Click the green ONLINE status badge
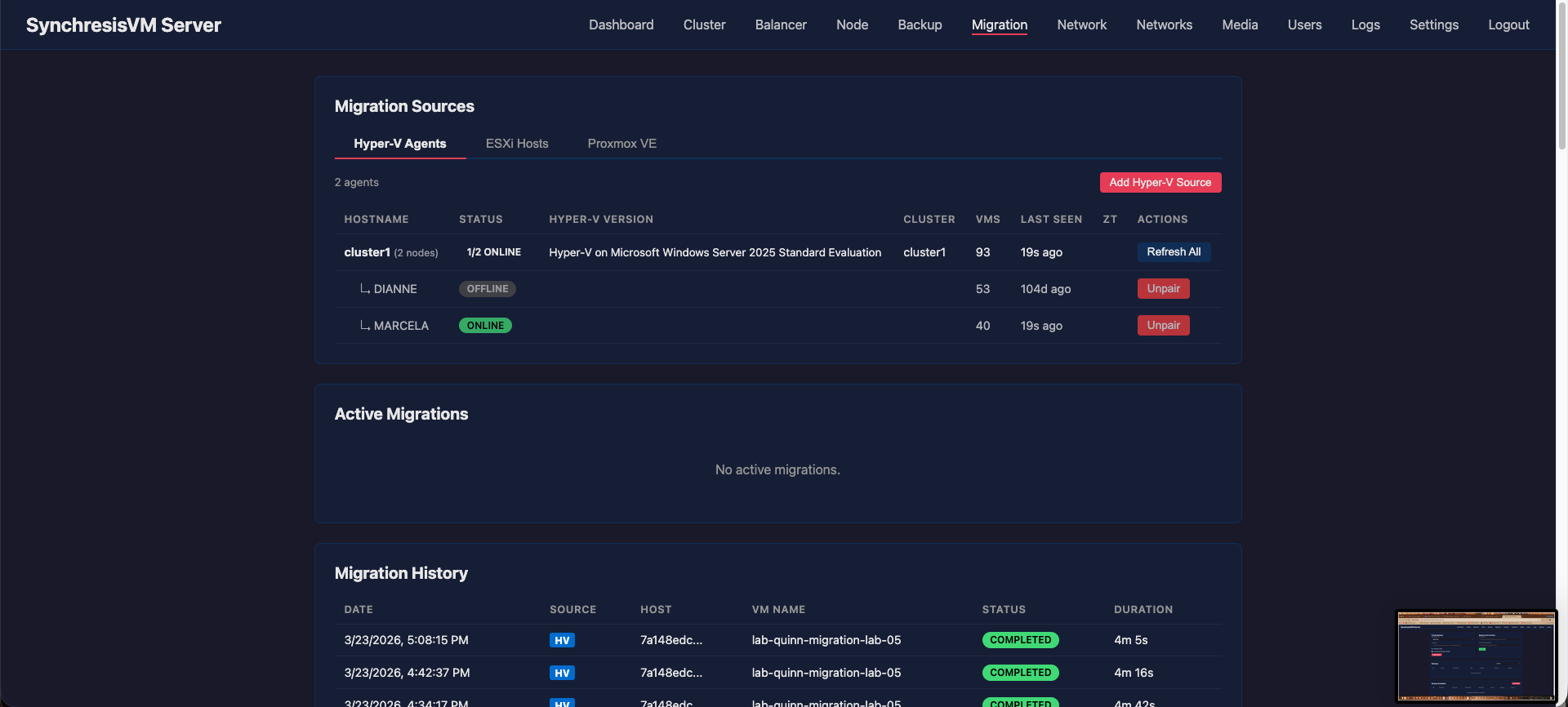The image size is (1568, 707). tap(485, 326)
